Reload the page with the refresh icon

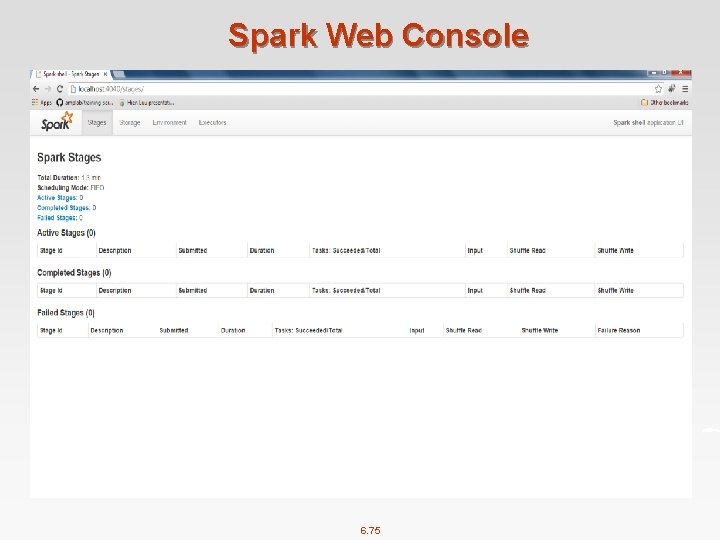pyautogui.click(x=60, y=89)
